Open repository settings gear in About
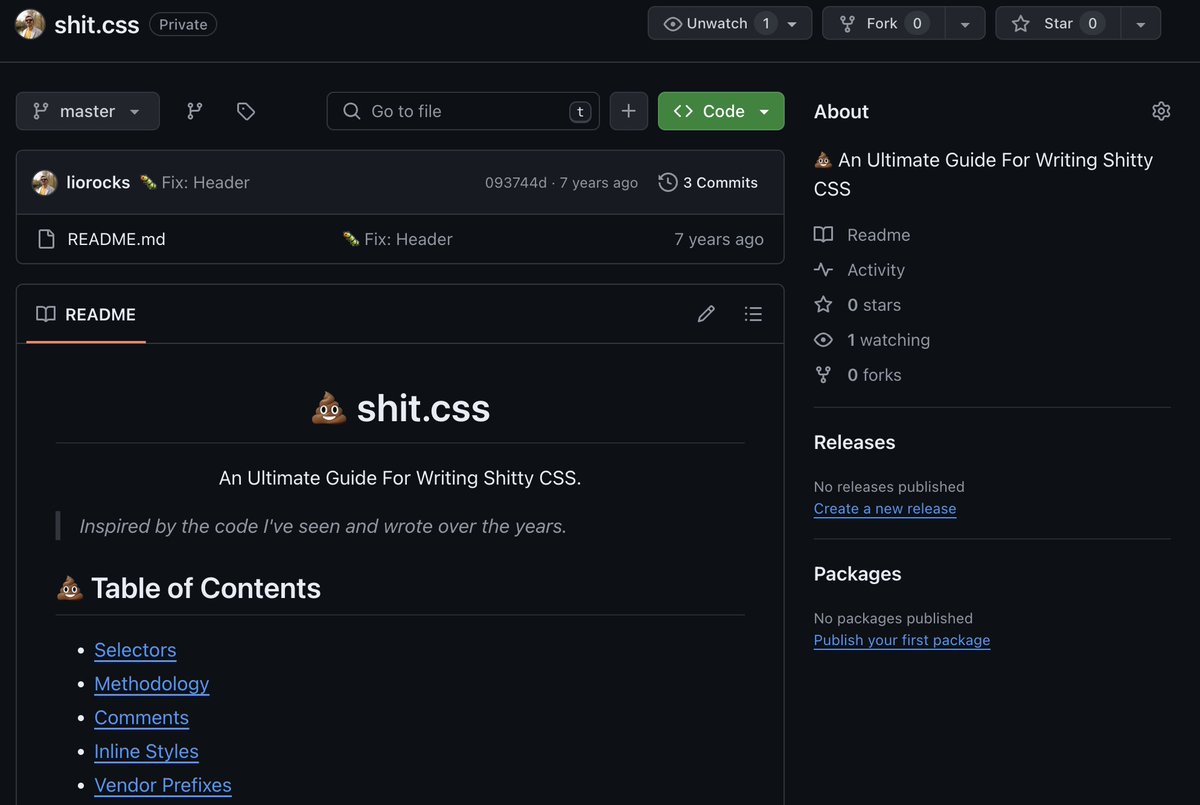 pos(1161,111)
